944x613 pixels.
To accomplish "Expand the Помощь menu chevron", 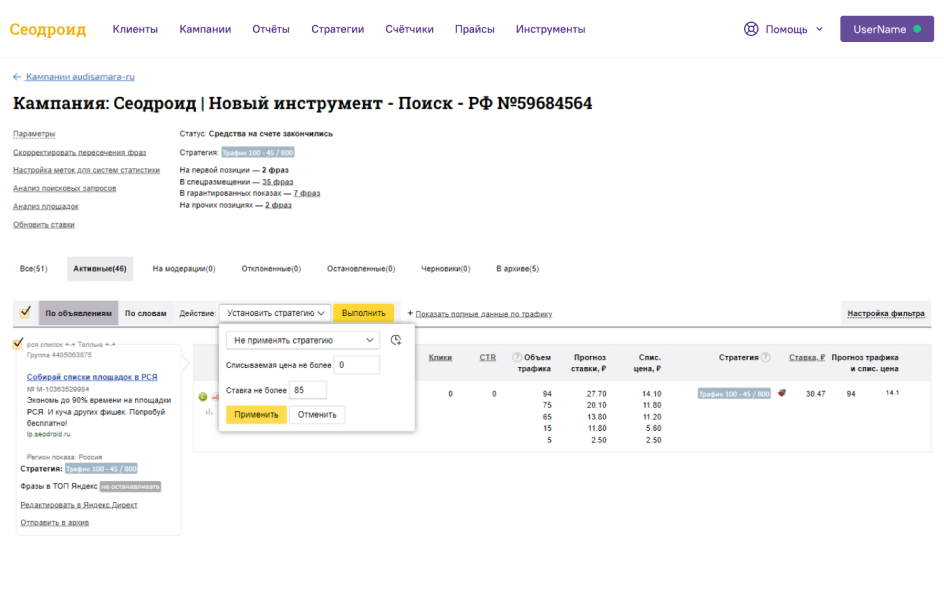I will tap(820, 29).
